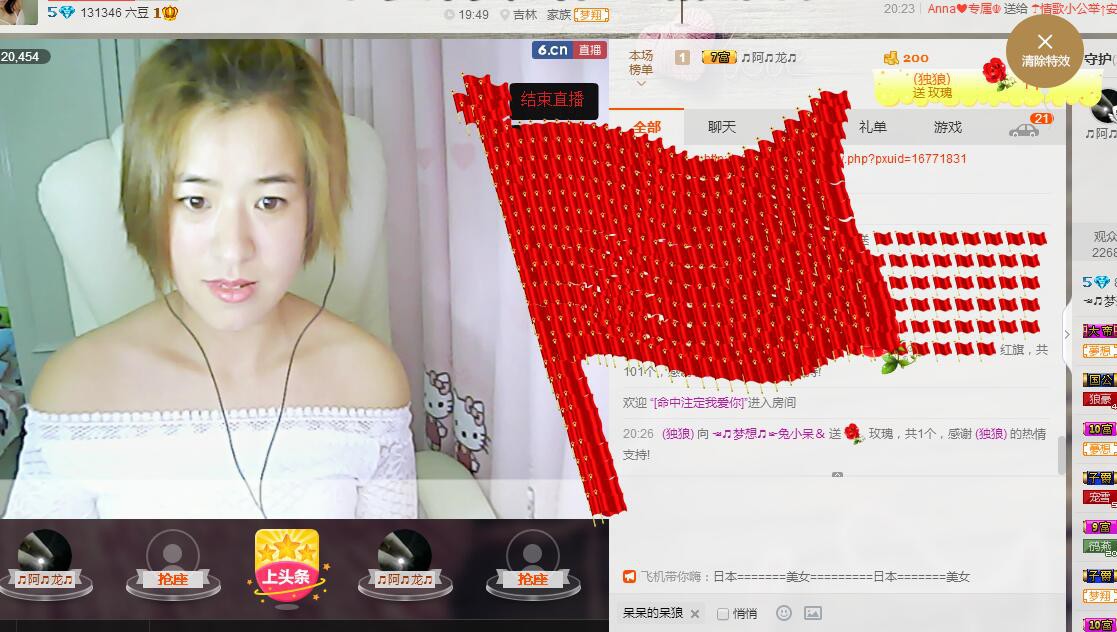Click the 20:26 timestamp in chat

click(x=638, y=433)
